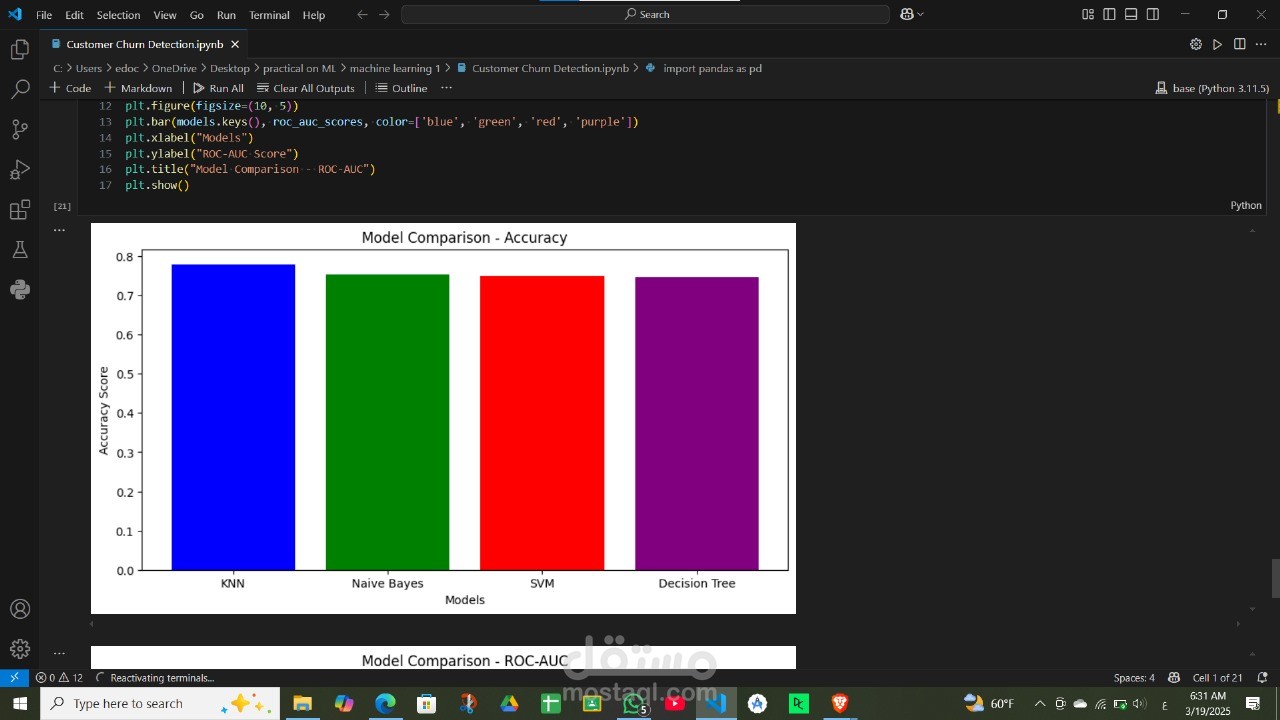Open the Edit menu
This screenshot has width=1280, height=720.
tap(75, 15)
